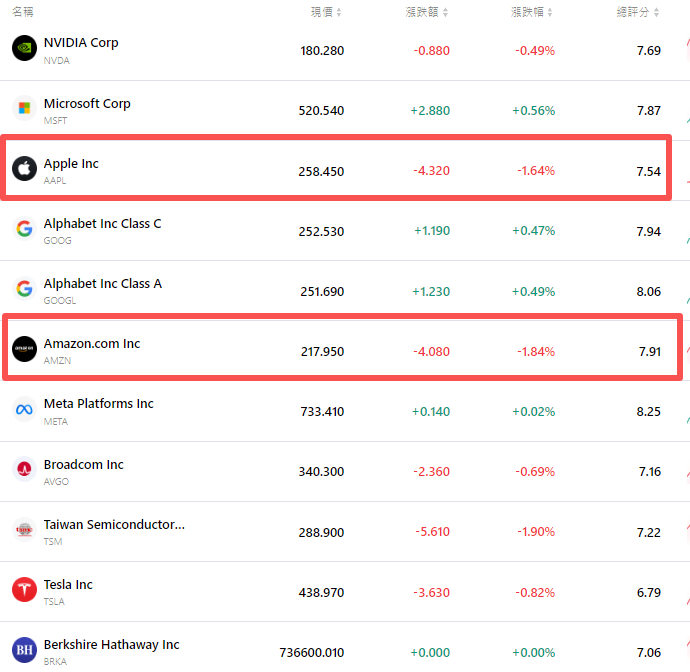Click the Broadcom Inc company name
This screenshot has height=672, width=690.
pyautogui.click(x=83, y=465)
